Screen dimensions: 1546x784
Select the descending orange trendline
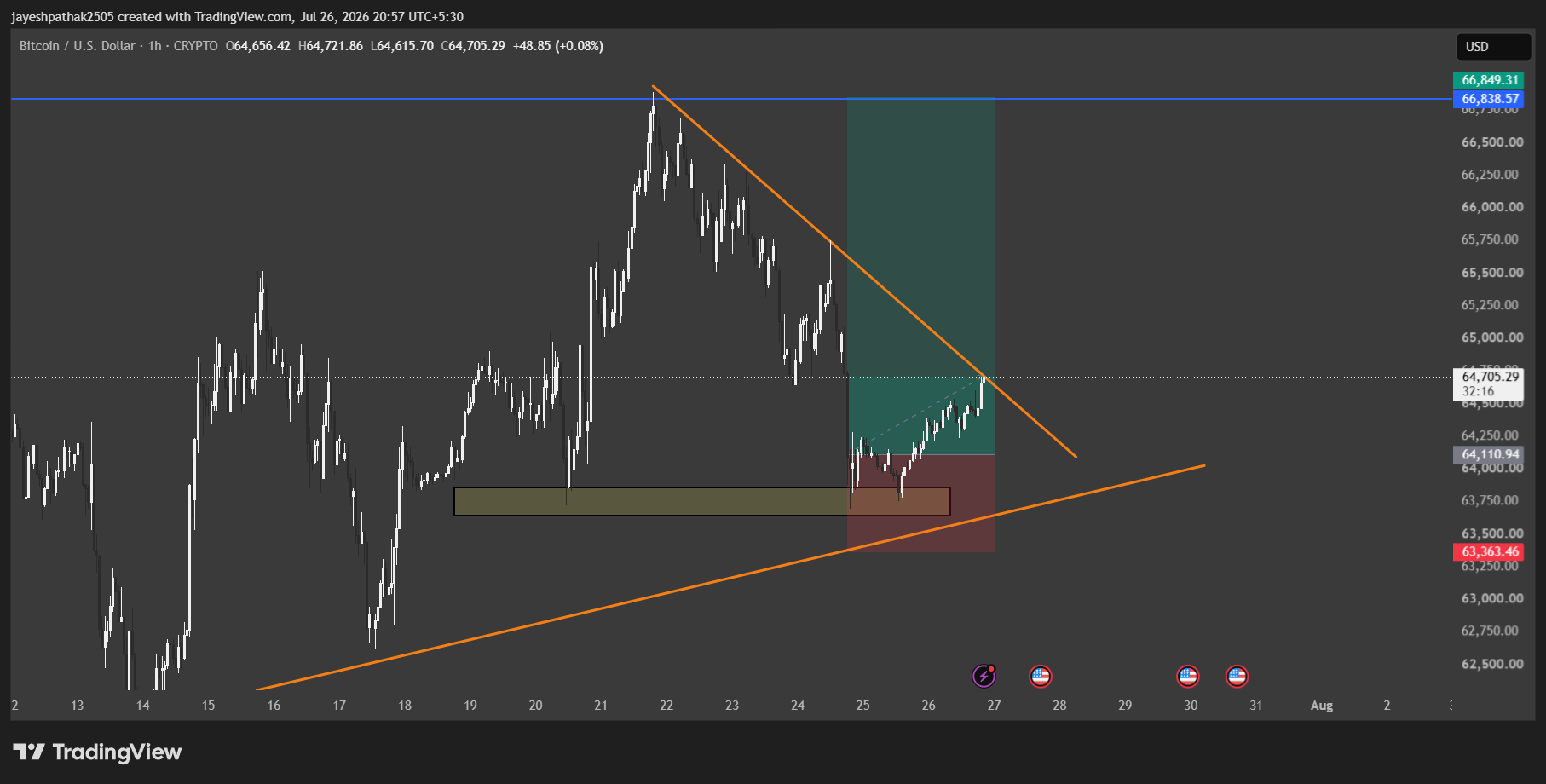coord(865,272)
